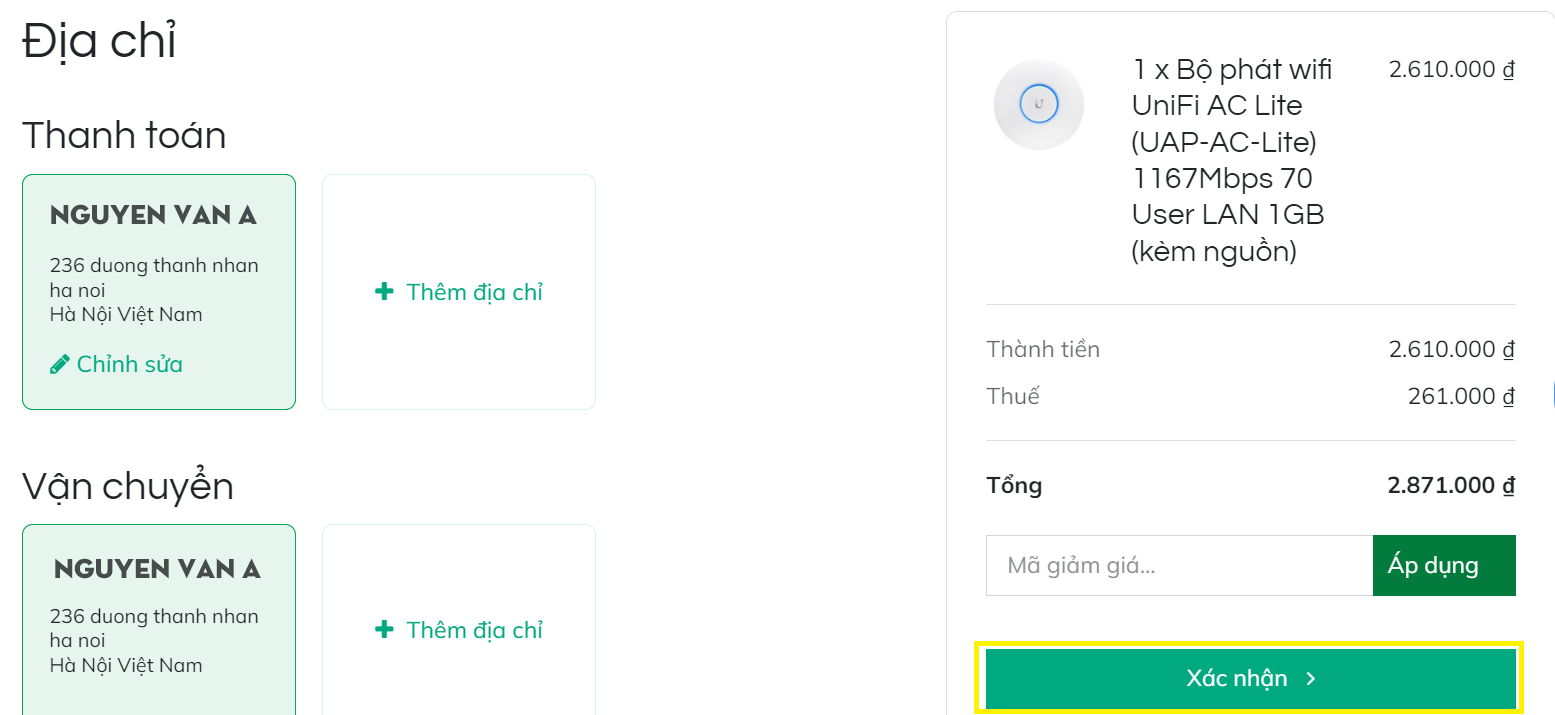Select the Thanh toán address card NGUYEN VAN A

tap(159, 292)
